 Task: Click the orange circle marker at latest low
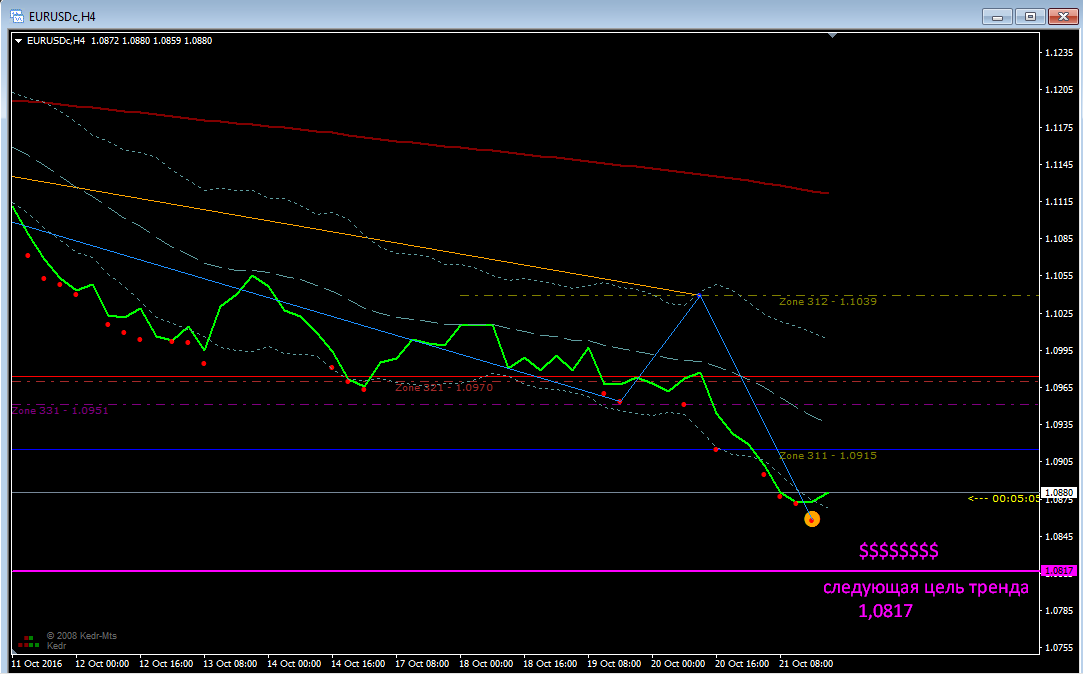812,519
